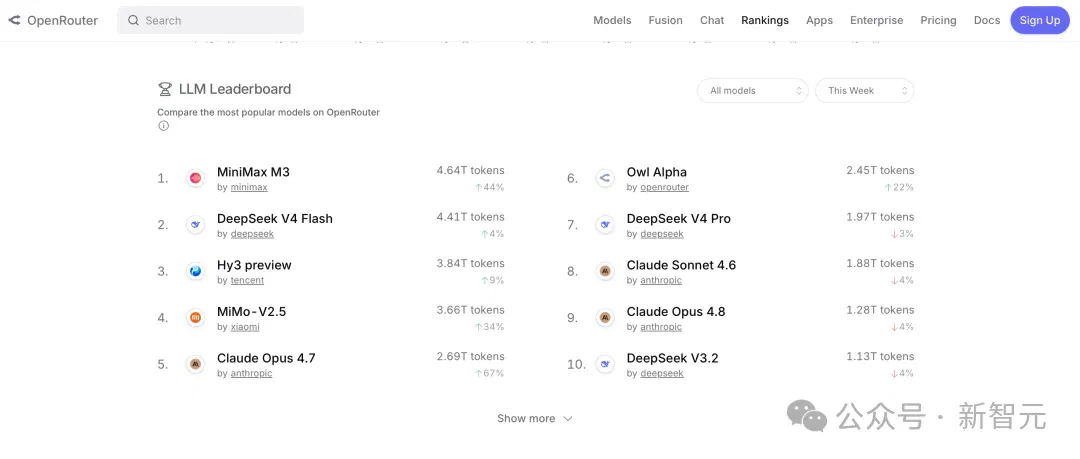Open the deepseek author link under V4 Flash
Image resolution: width=1080 pixels, height=459 pixels.
pos(252,234)
